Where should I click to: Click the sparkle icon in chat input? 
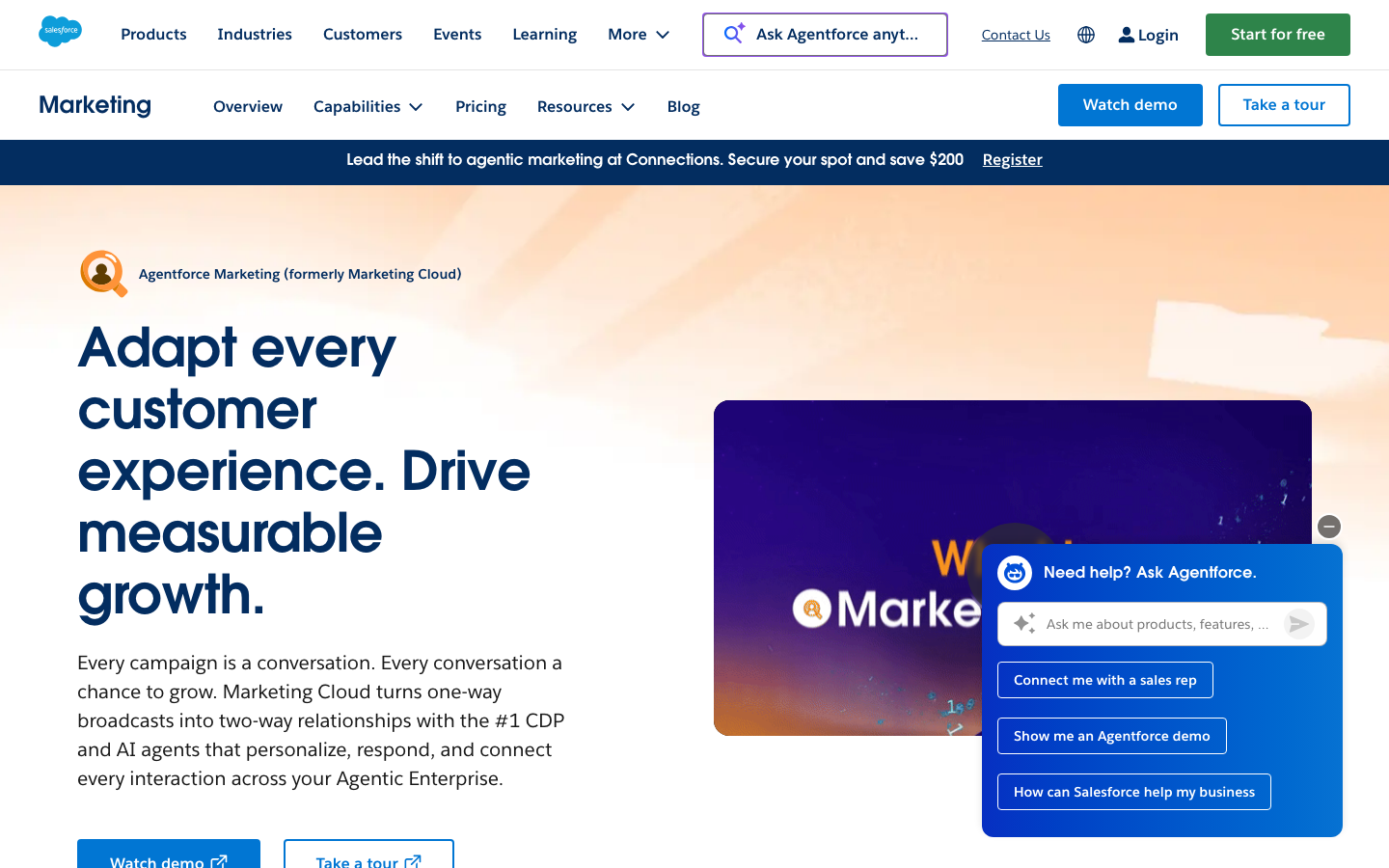click(x=1024, y=624)
